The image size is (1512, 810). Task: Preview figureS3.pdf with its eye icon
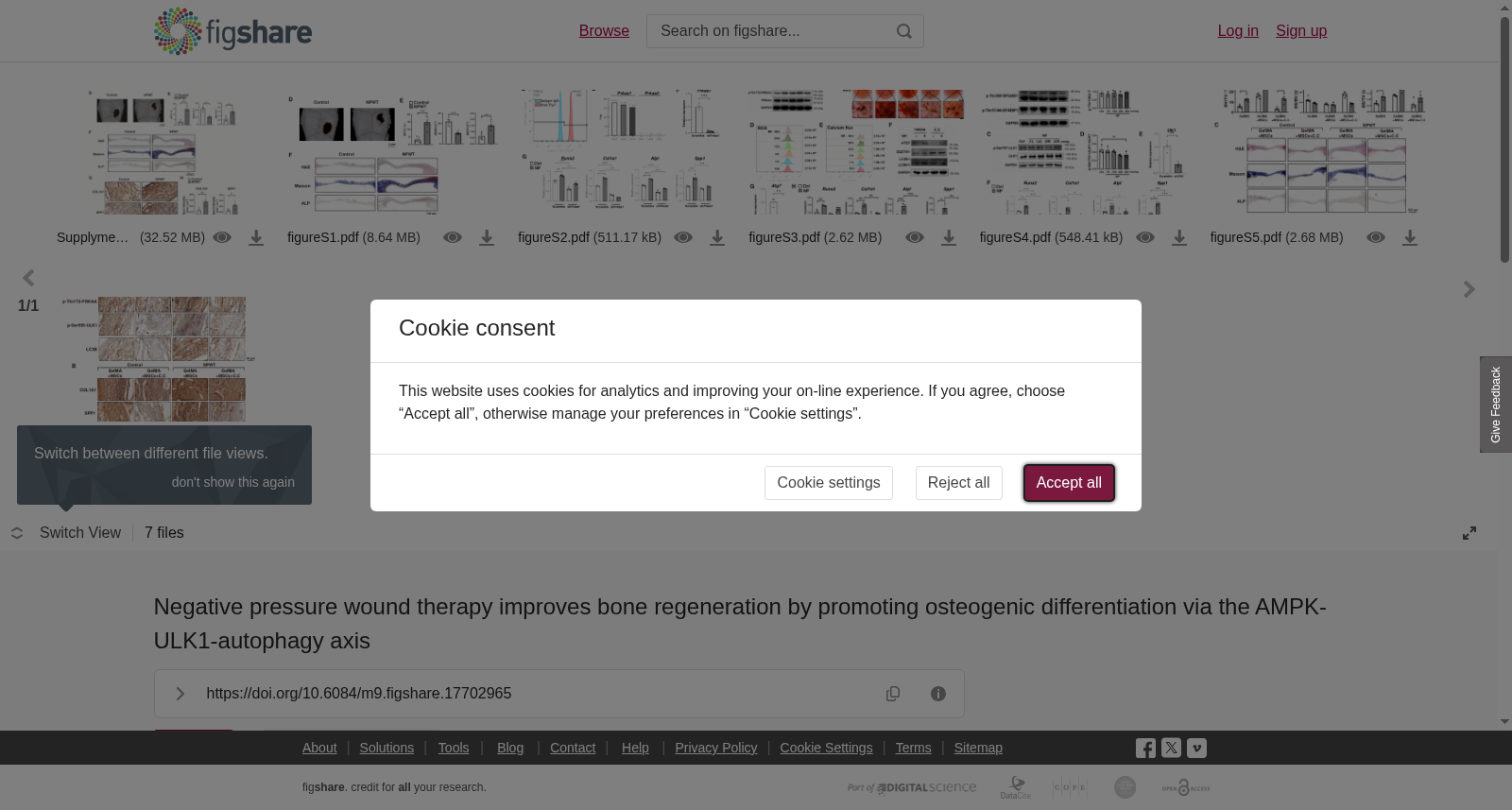(x=915, y=237)
